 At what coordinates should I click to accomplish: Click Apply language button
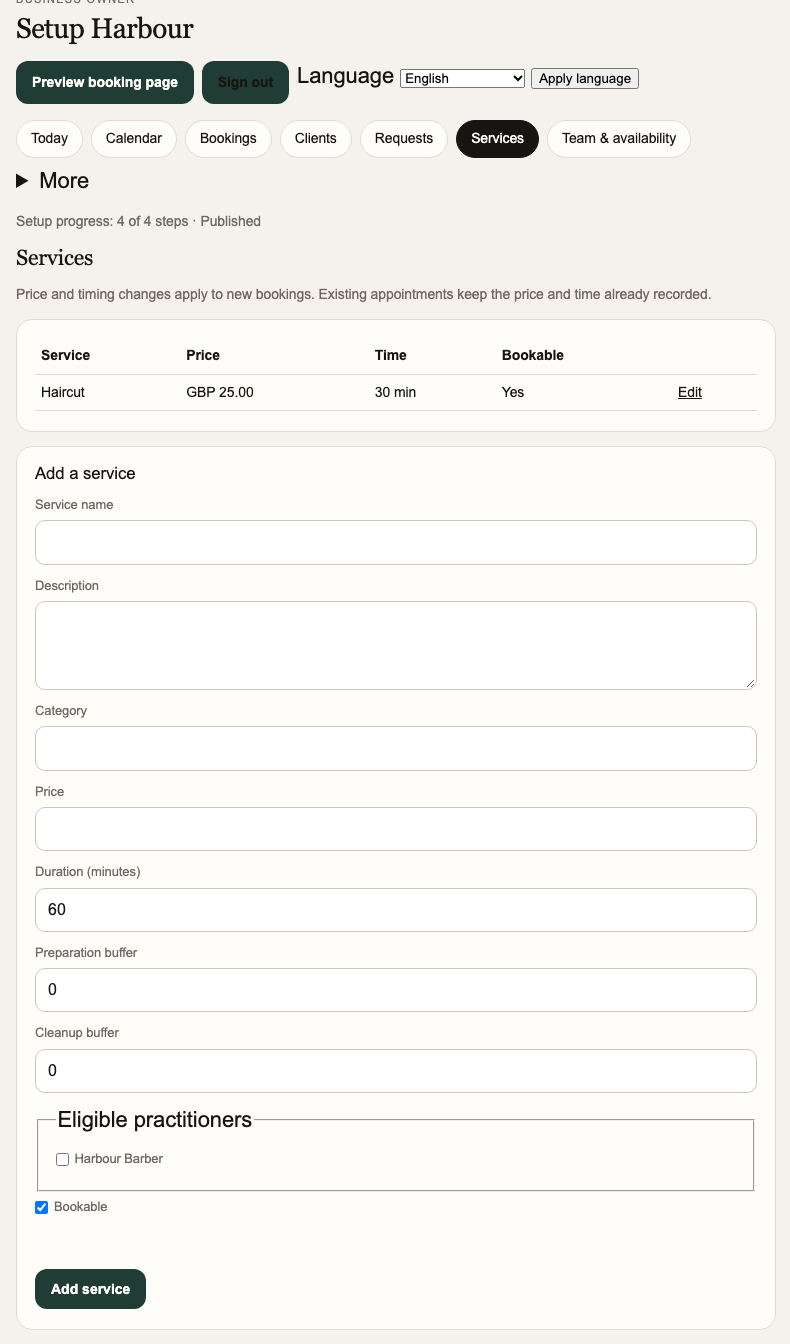pos(585,78)
